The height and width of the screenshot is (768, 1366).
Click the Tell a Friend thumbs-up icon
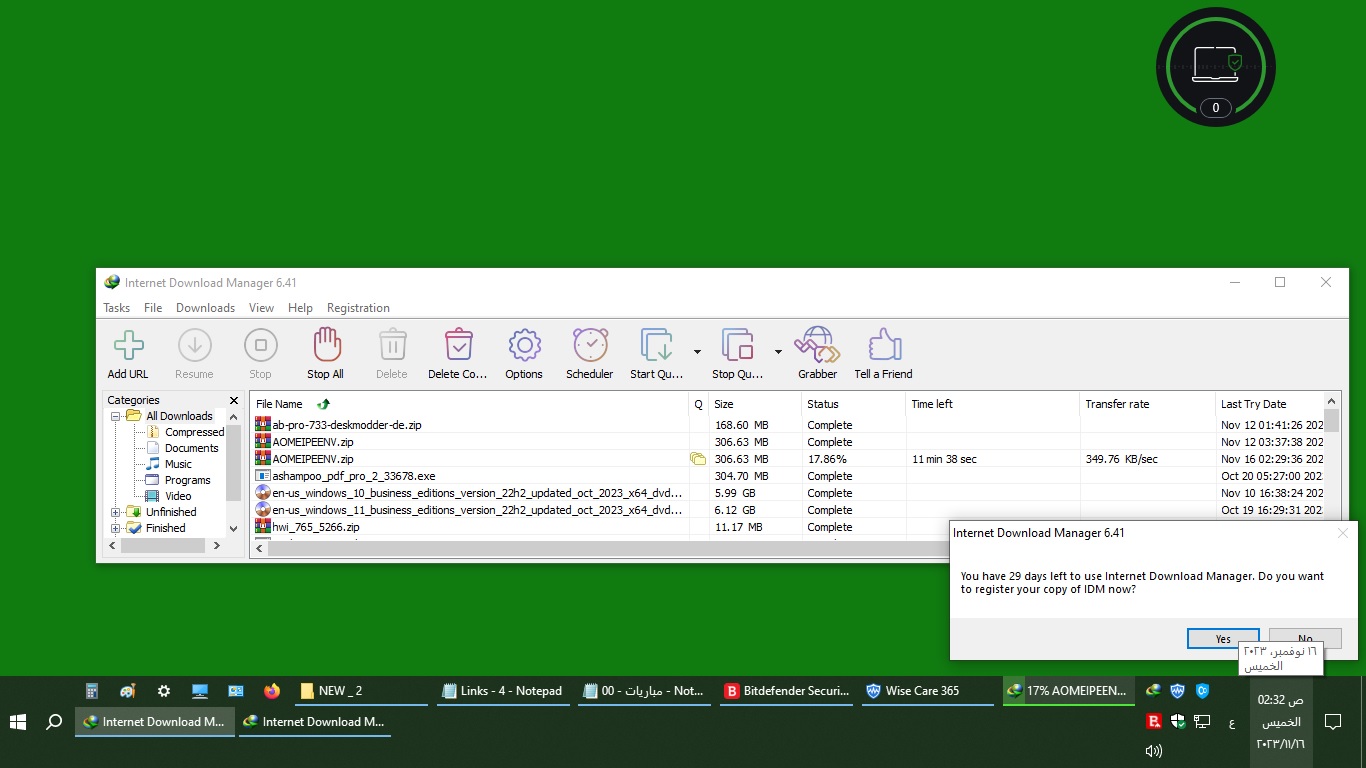[x=884, y=346]
